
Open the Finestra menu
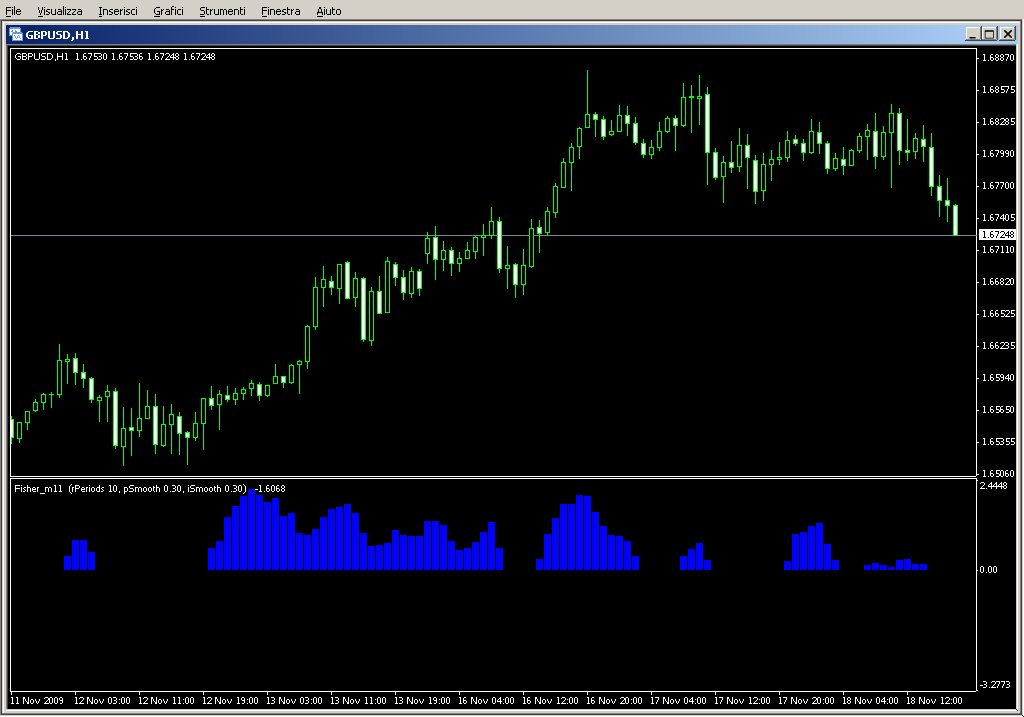[280, 11]
